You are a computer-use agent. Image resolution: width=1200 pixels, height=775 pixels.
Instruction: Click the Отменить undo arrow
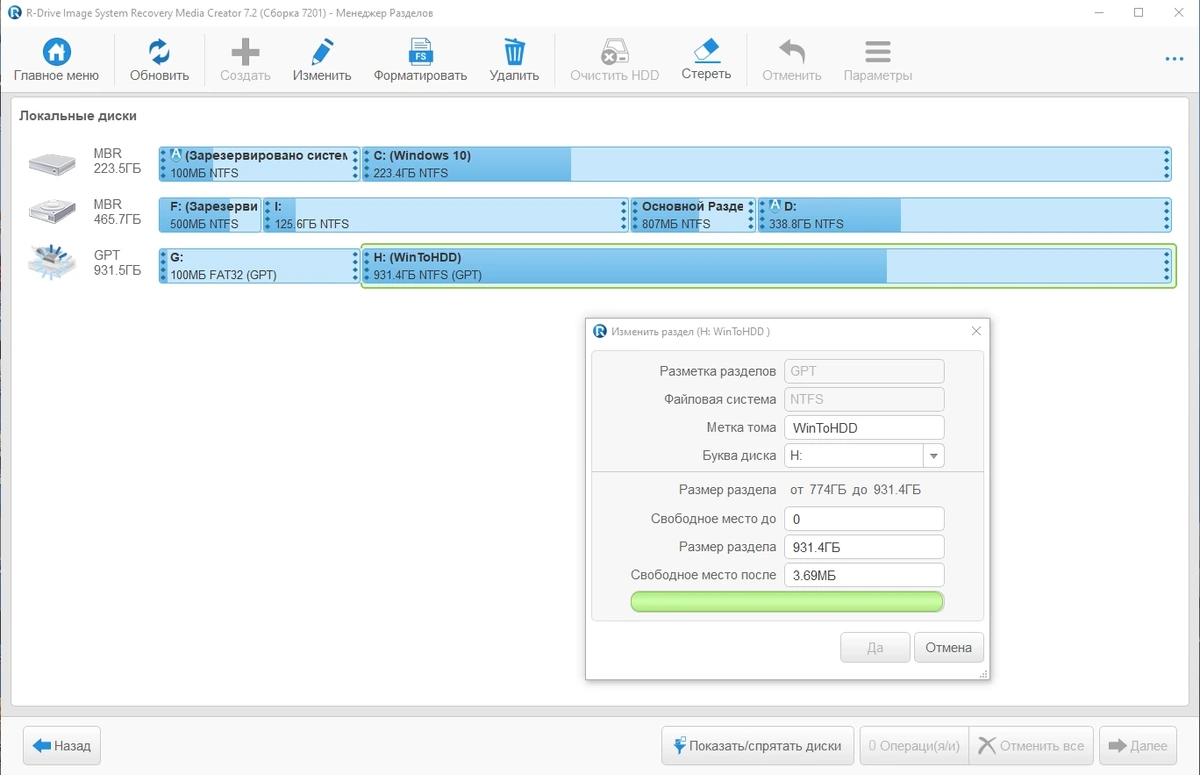[x=792, y=52]
